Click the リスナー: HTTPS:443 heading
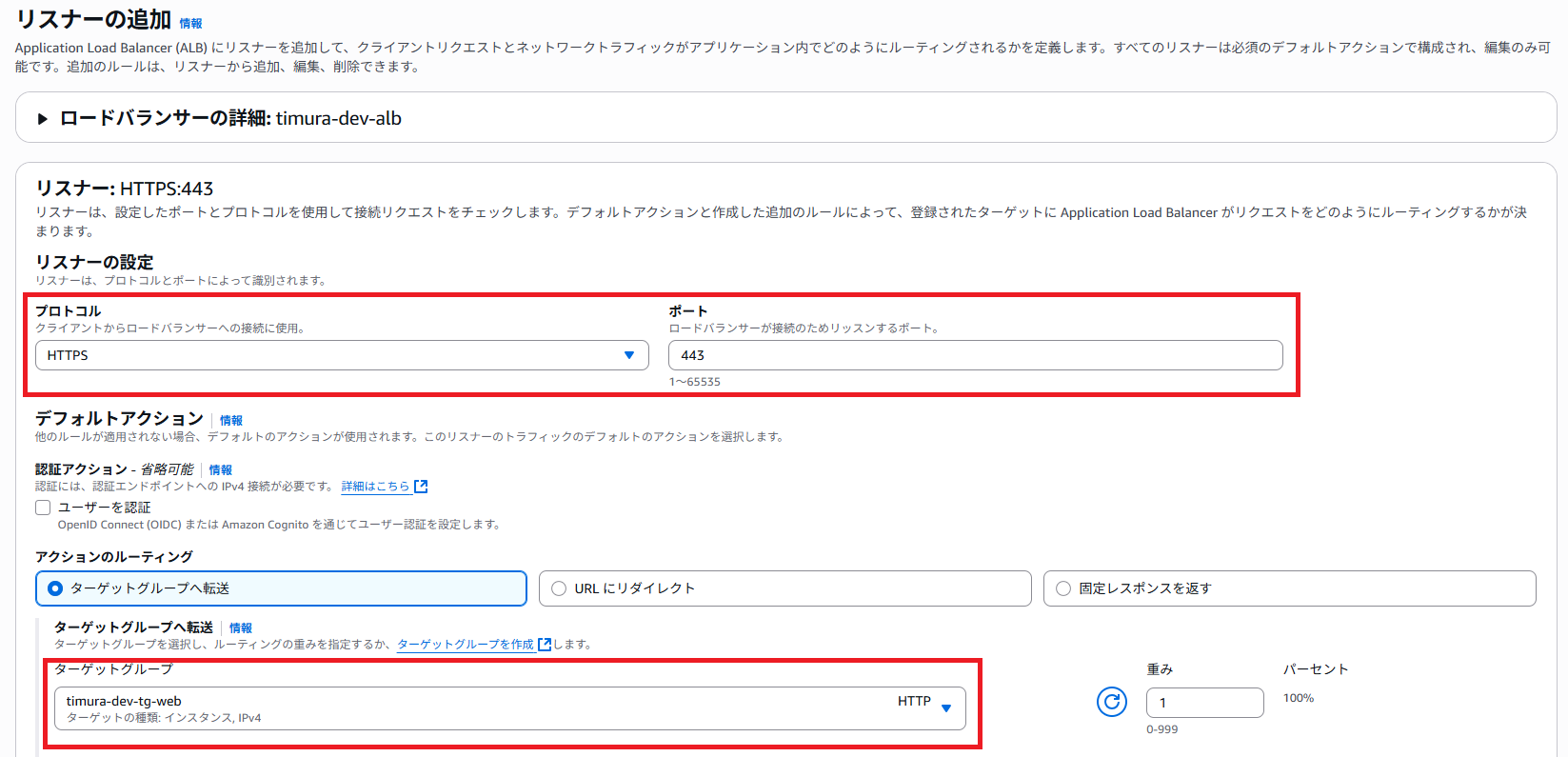The height and width of the screenshot is (757, 1568). [125, 189]
